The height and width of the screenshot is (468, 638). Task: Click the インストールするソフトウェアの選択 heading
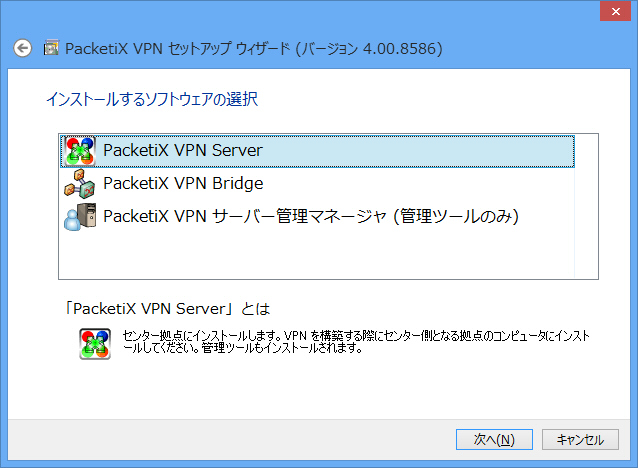click(152, 99)
